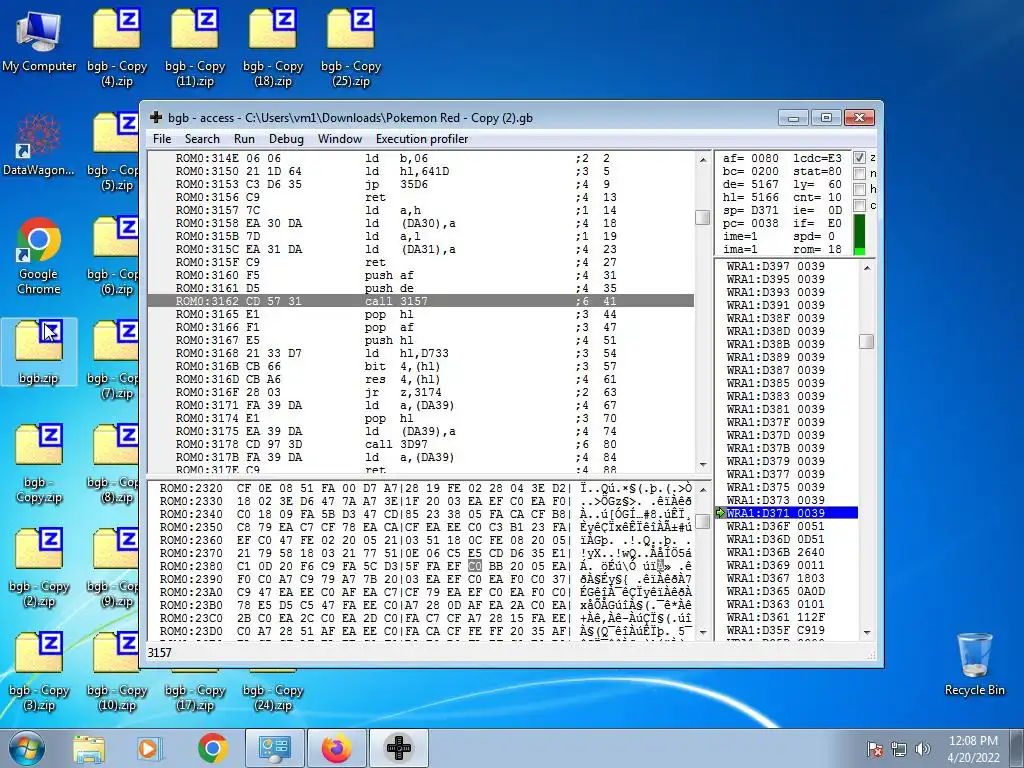Click down arrow of stack view scrollbar
The image size is (1024, 768).
867,632
